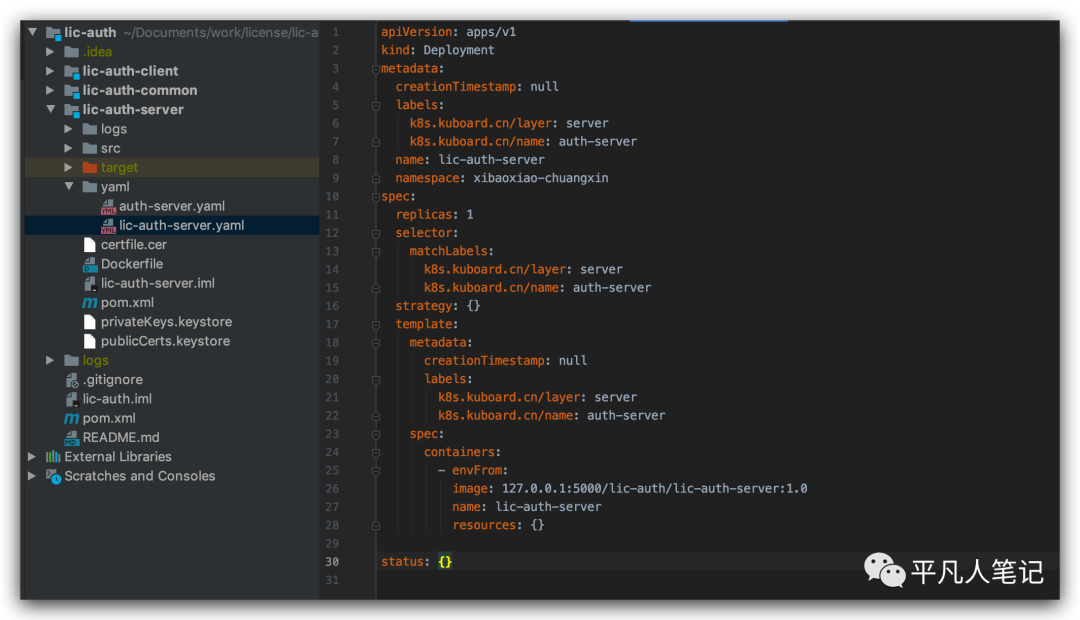This screenshot has width=1080, height=620.
Task: Click the README.md markdown file icon
Action: [x=71, y=438]
